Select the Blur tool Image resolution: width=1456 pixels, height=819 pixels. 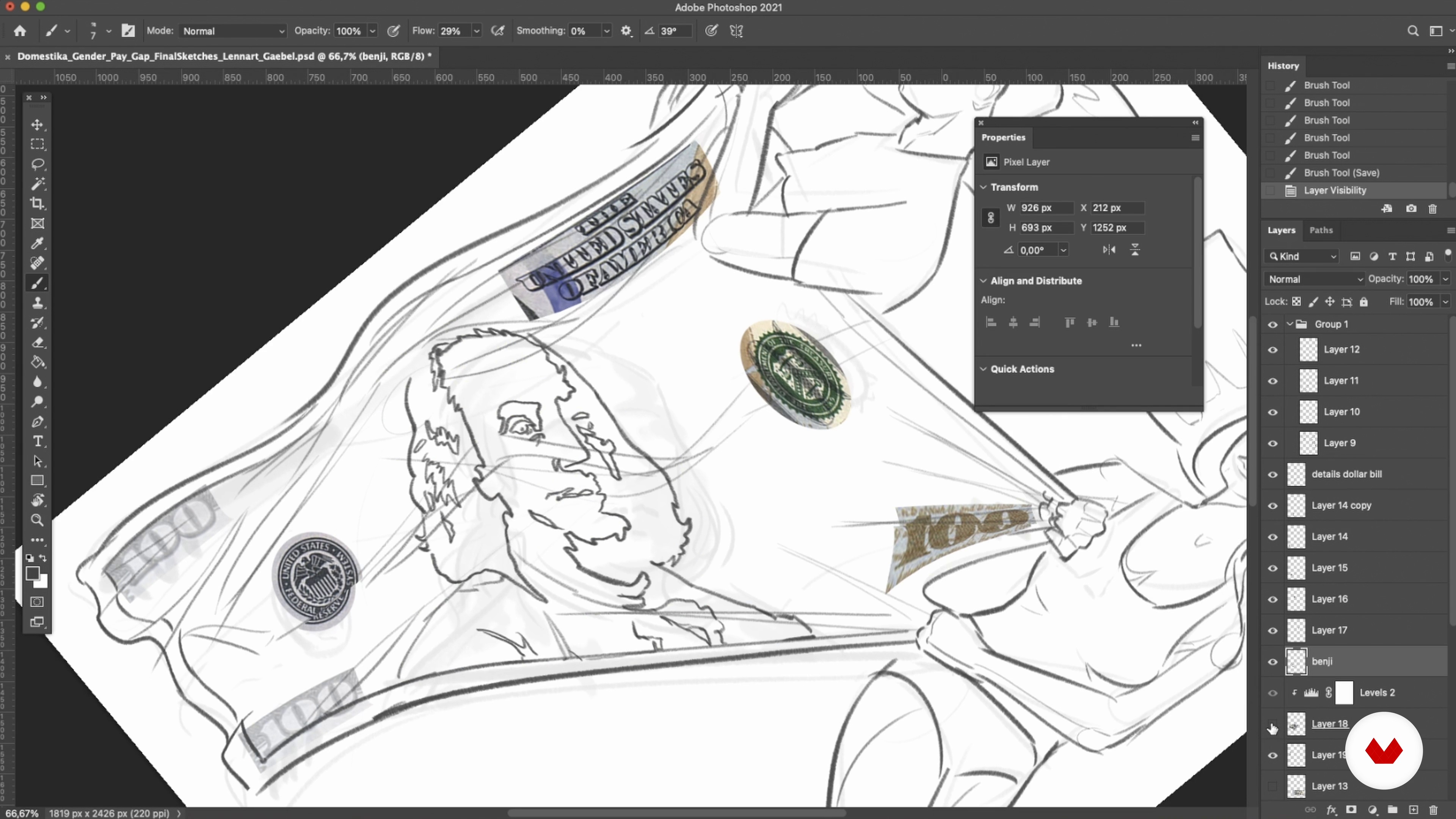pyautogui.click(x=37, y=382)
